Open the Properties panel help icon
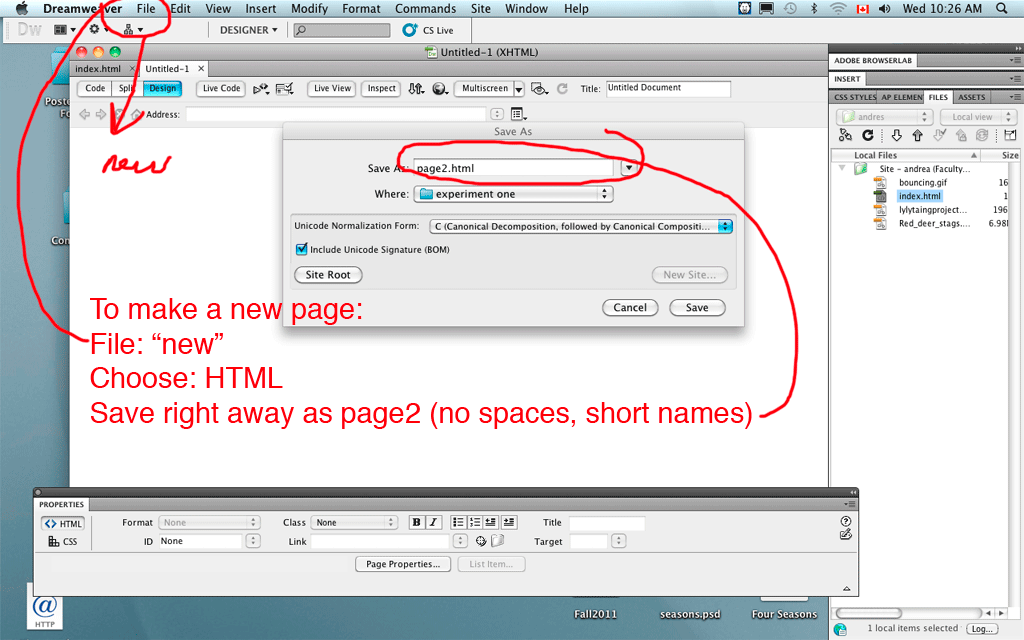The width and height of the screenshot is (1024, 640). click(x=846, y=521)
